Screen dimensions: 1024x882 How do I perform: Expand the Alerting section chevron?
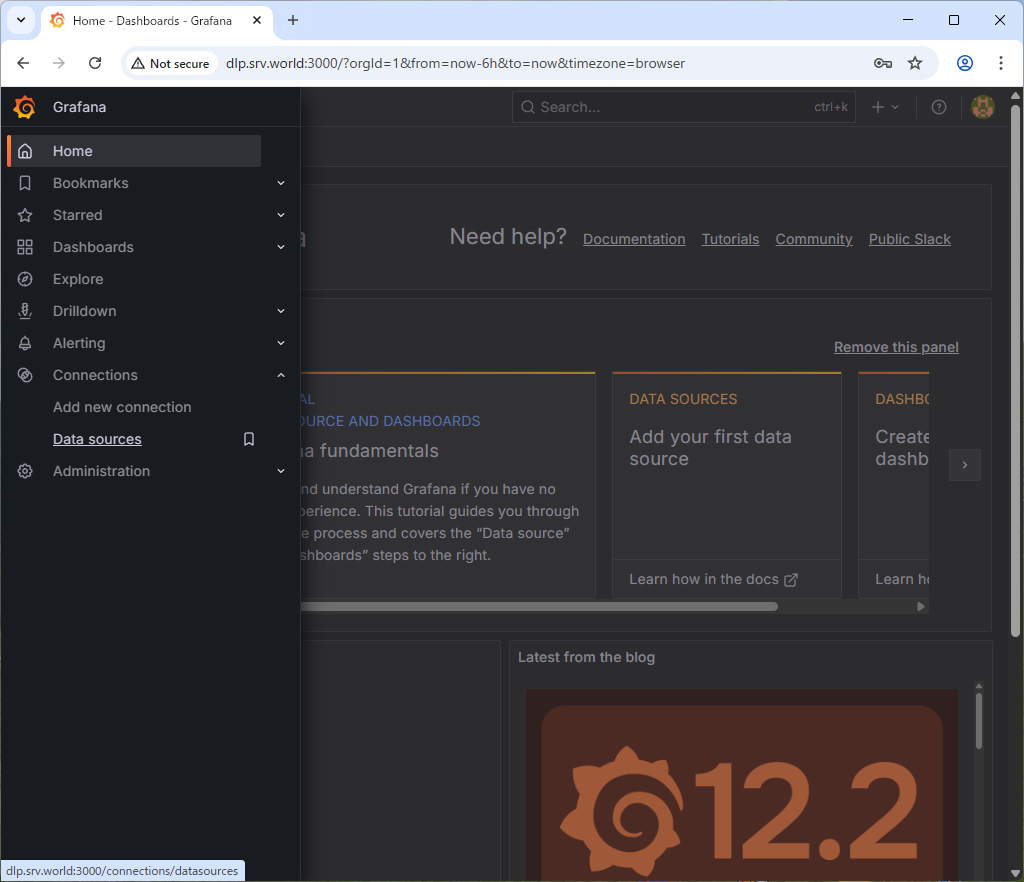pos(281,343)
